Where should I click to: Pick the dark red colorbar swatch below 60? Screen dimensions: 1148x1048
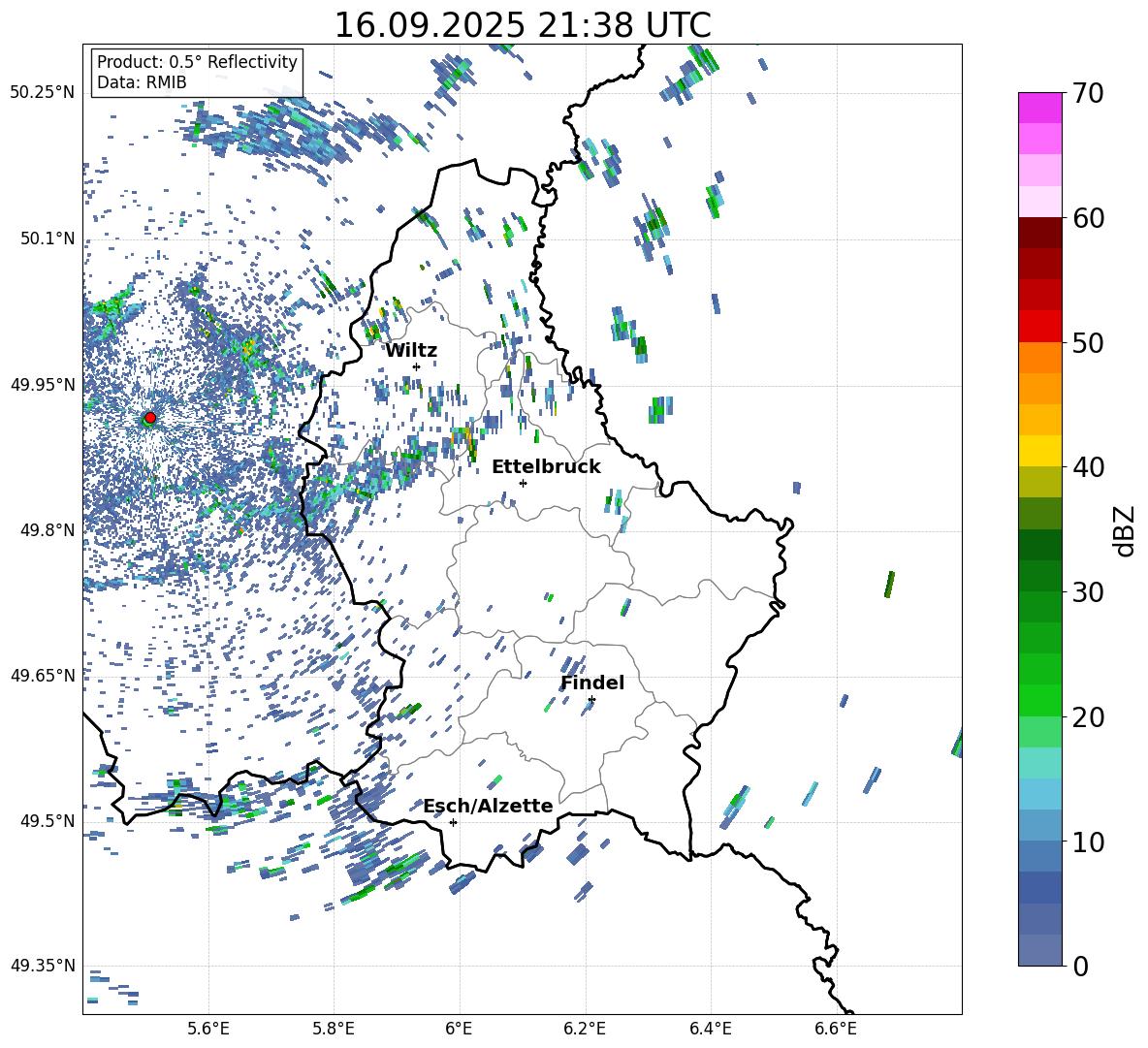tap(1039, 233)
